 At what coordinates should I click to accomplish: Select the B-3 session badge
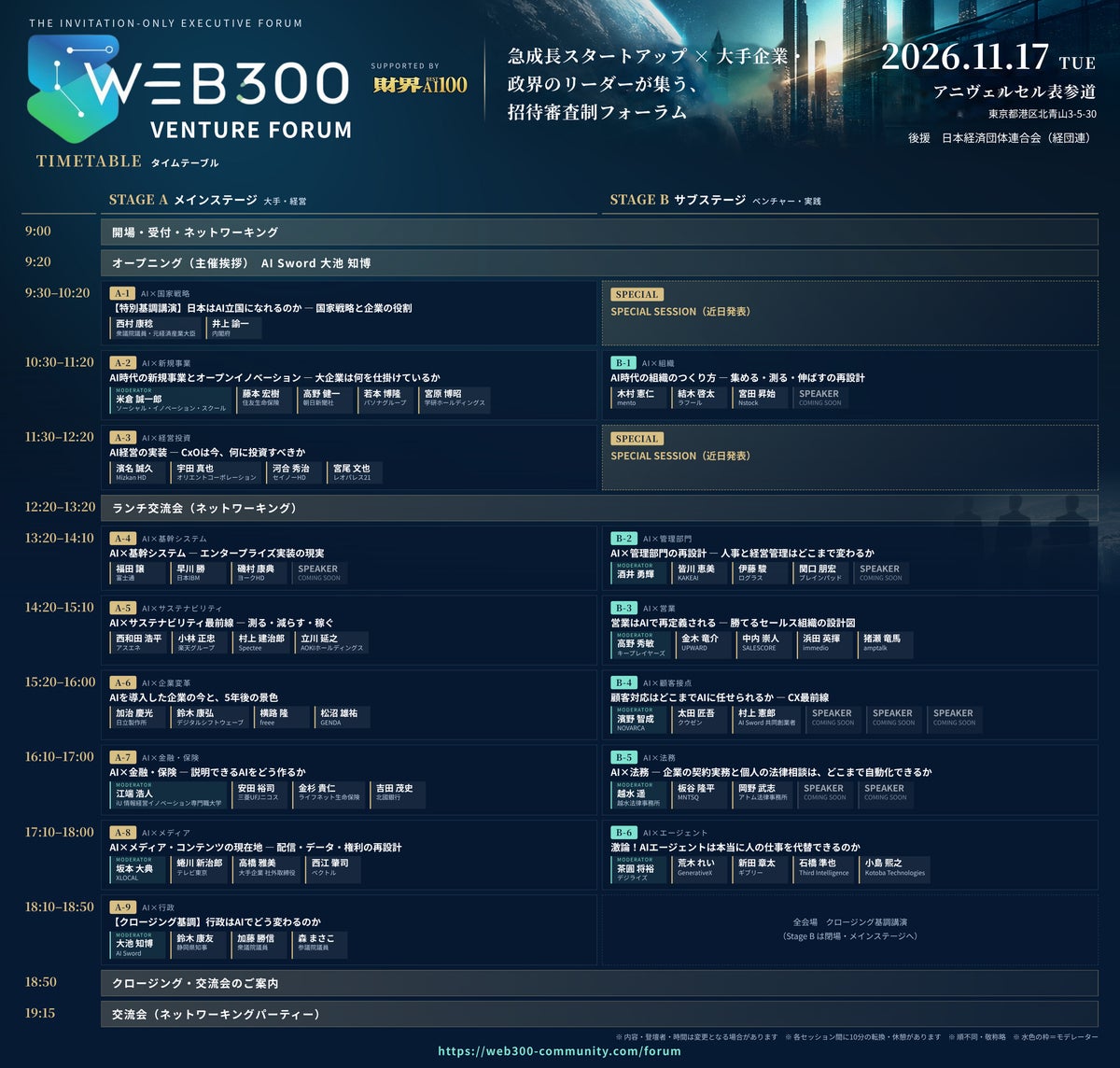[623, 608]
